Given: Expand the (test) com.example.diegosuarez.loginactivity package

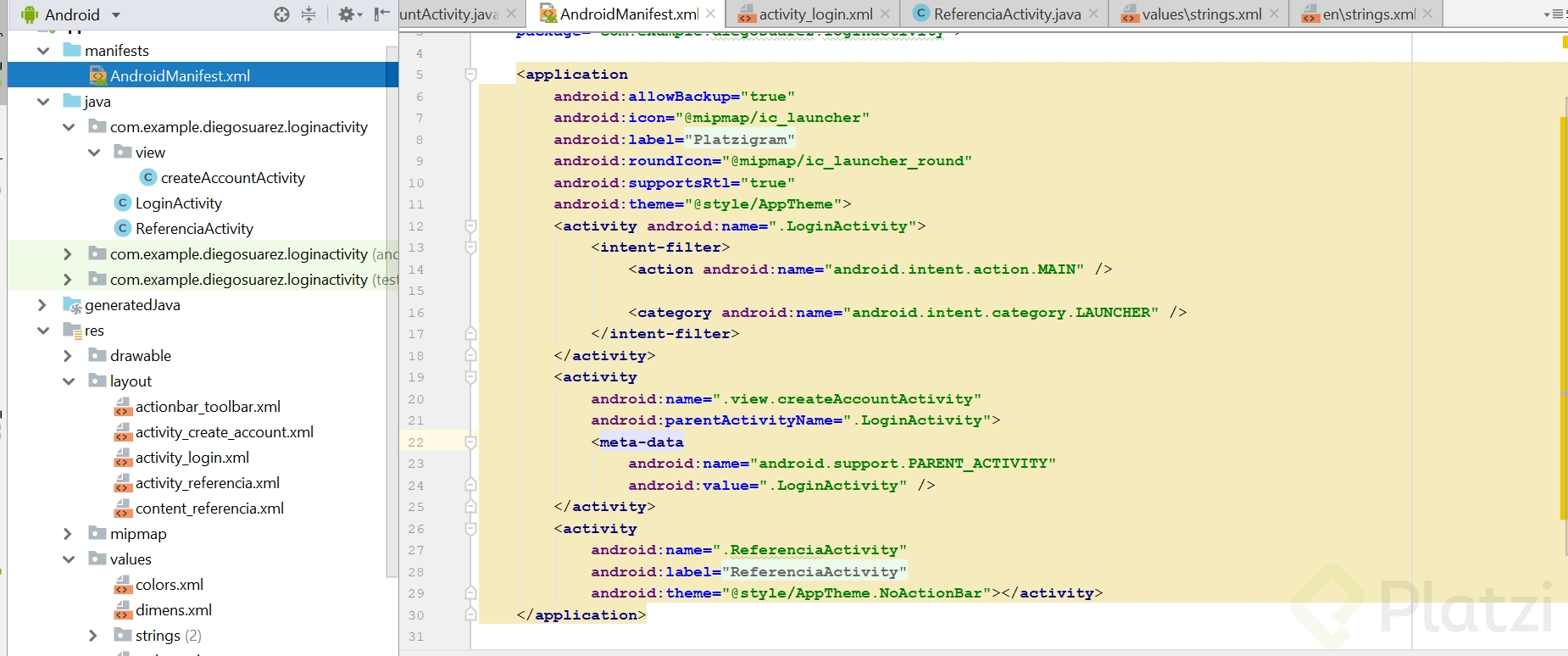Looking at the screenshot, I should pyautogui.click(x=68, y=280).
